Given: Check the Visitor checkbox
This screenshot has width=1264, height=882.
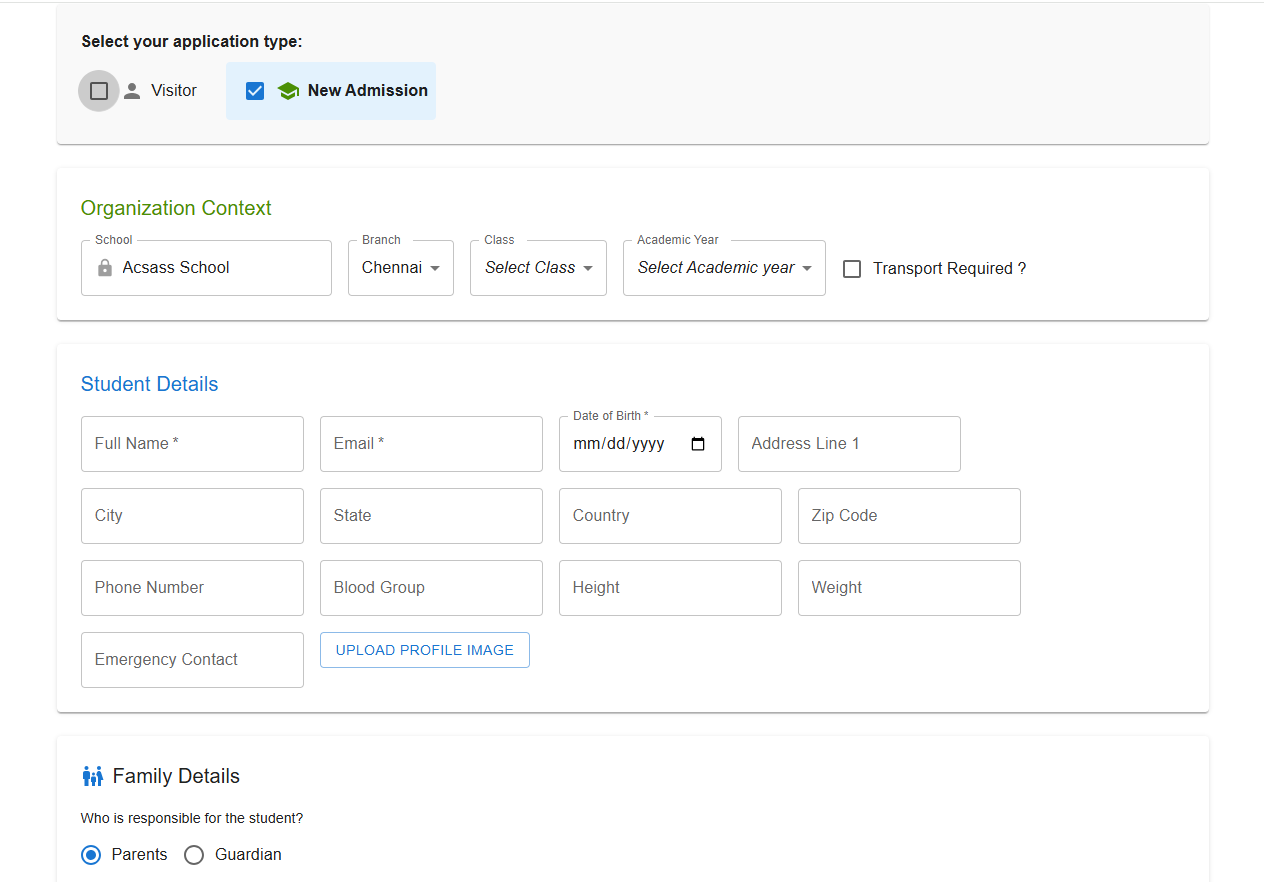Looking at the screenshot, I should [99, 91].
